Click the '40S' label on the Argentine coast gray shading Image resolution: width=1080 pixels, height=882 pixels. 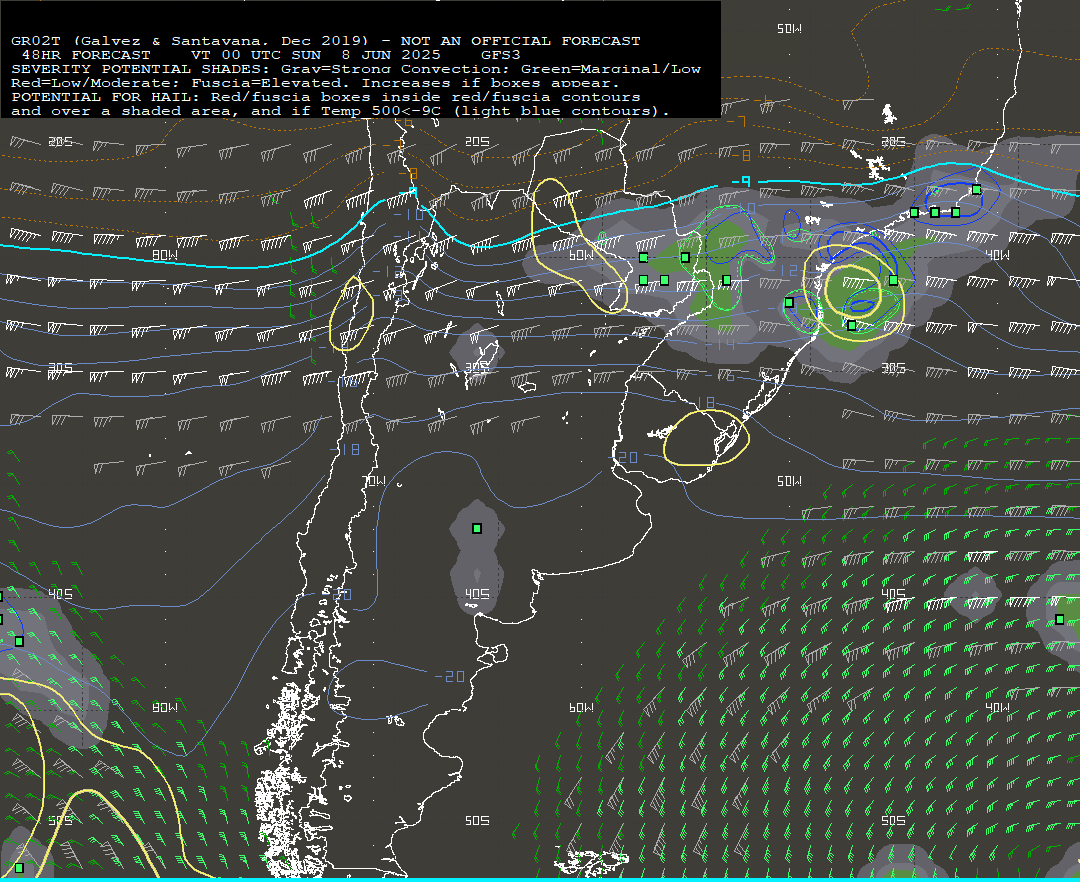[477, 594]
